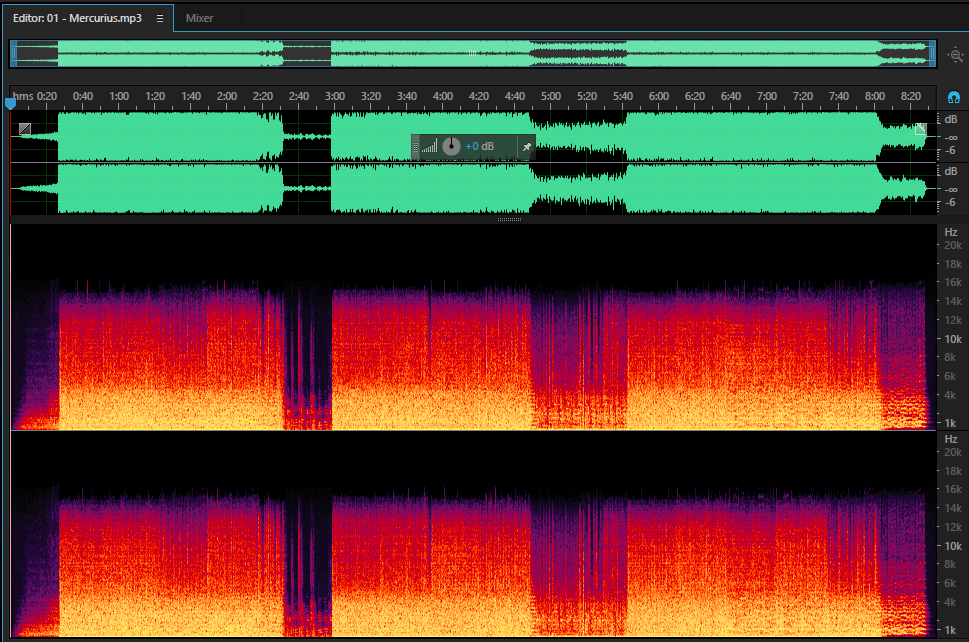Click the 1:00 mark on the time ruler

point(119,96)
